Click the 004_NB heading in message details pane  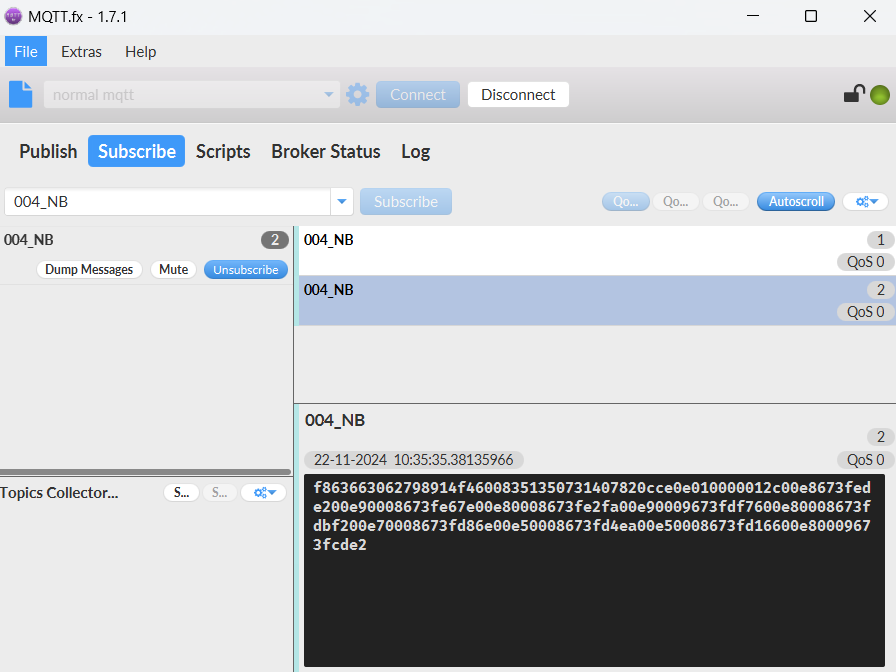click(x=335, y=421)
